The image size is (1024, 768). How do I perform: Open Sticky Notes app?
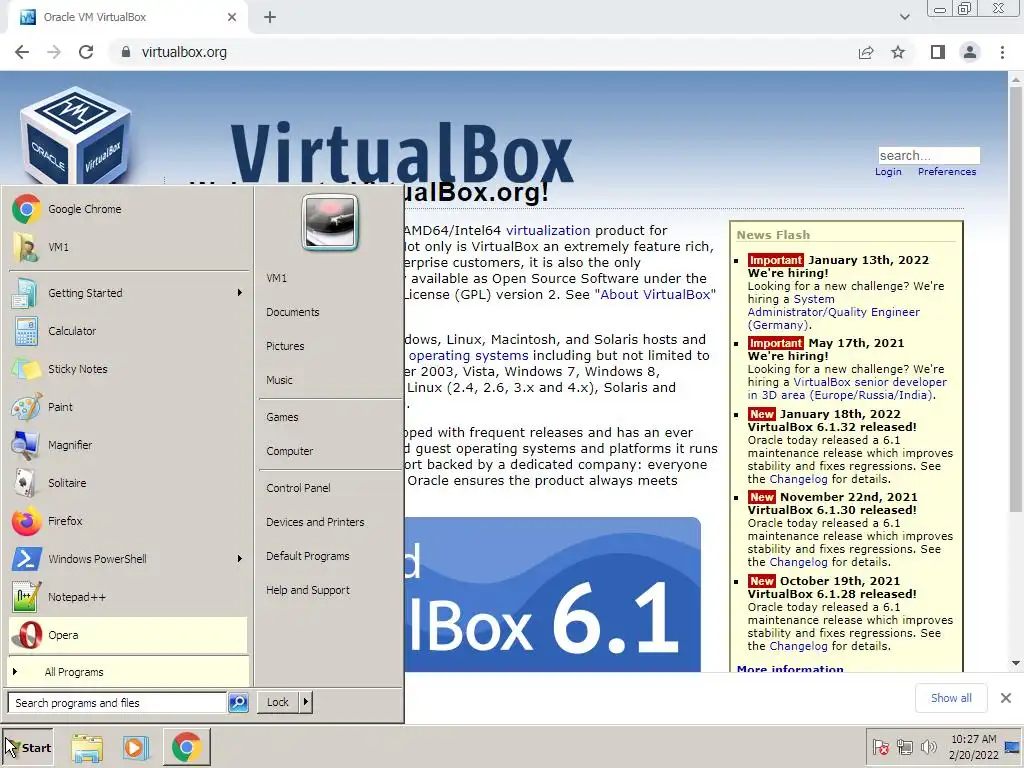pyautogui.click(x=128, y=369)
